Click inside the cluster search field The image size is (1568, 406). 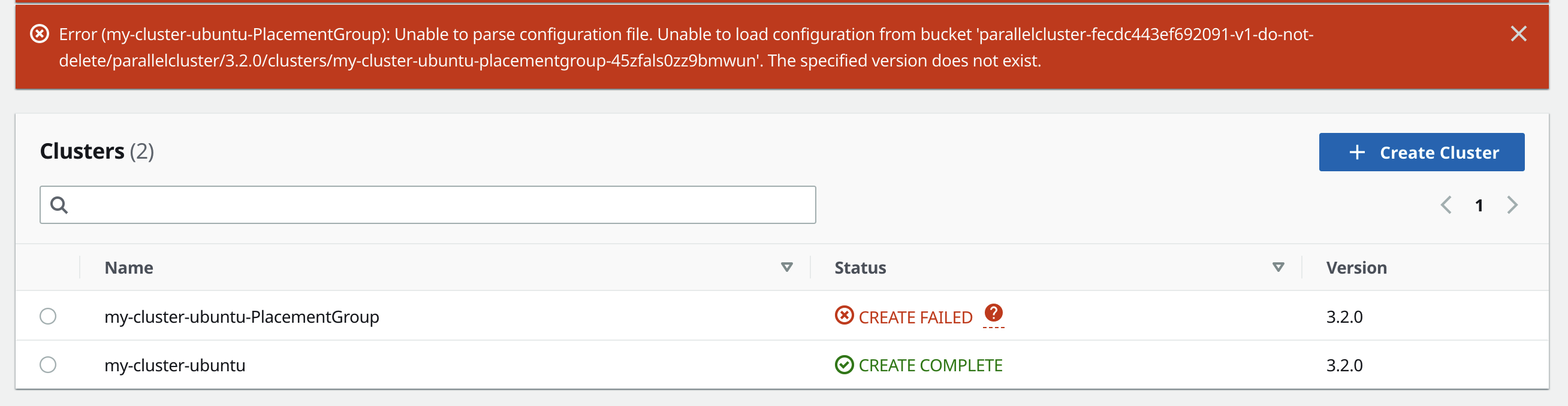pos(426,205)
